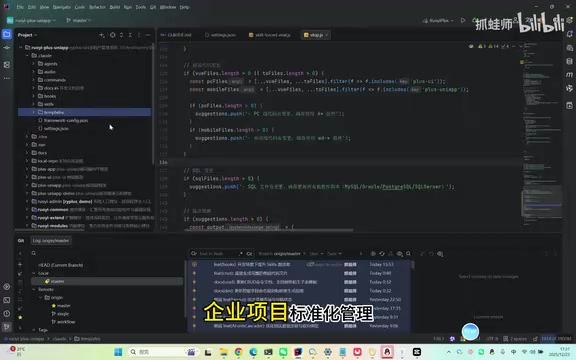Click the New File or Directory plus icon
576x360 pixels.
pos(102,35)
